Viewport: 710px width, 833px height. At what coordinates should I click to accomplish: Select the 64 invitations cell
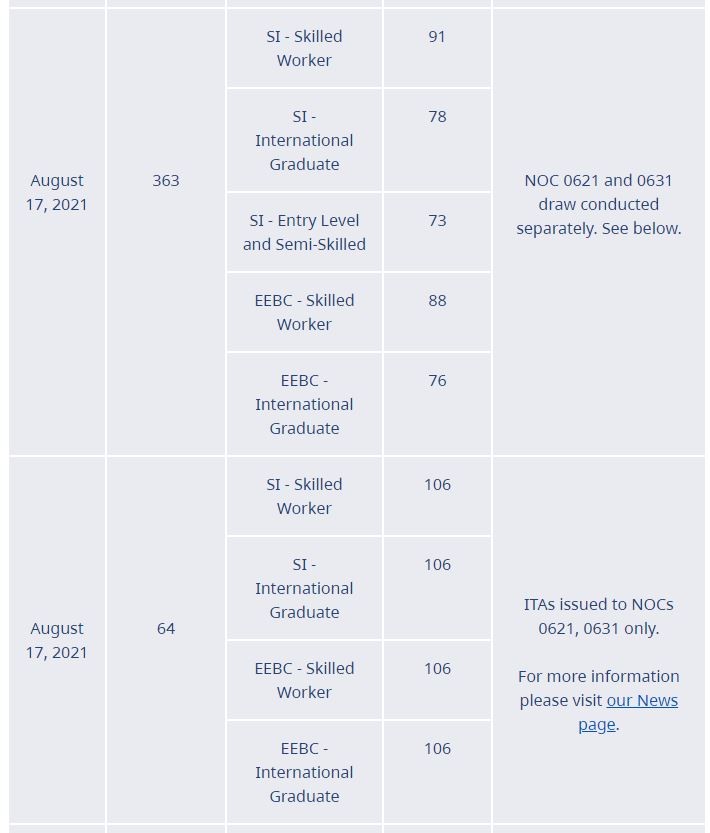(x=166, y=640)
